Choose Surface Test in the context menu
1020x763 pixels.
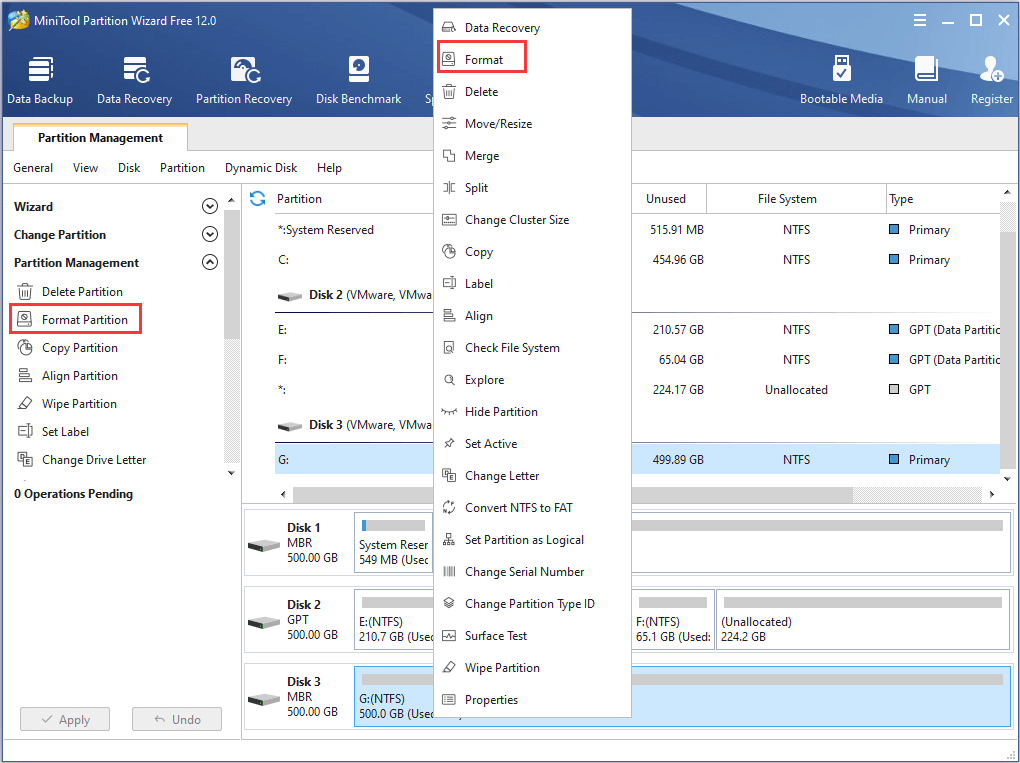click(532, 636)
